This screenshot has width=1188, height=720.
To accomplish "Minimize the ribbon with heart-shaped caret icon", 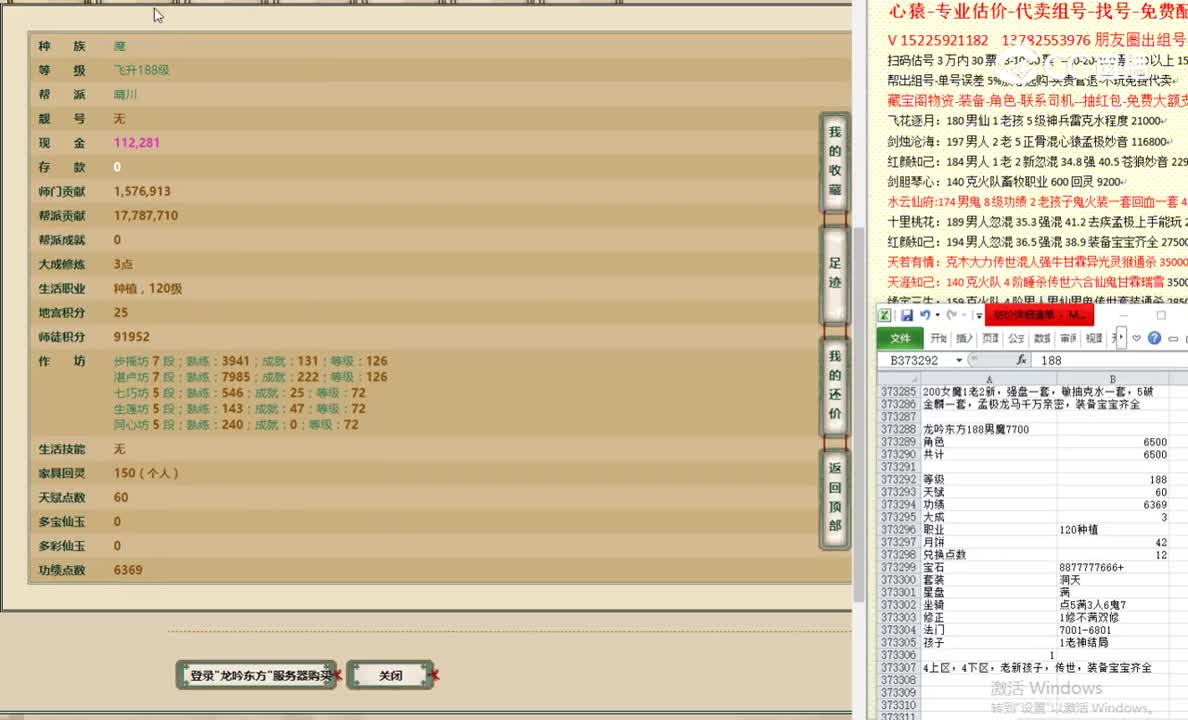I will (1137, 338).
